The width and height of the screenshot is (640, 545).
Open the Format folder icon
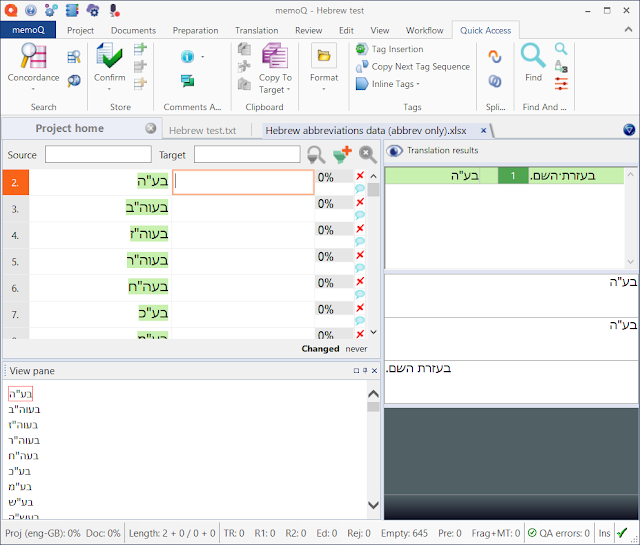324,55
